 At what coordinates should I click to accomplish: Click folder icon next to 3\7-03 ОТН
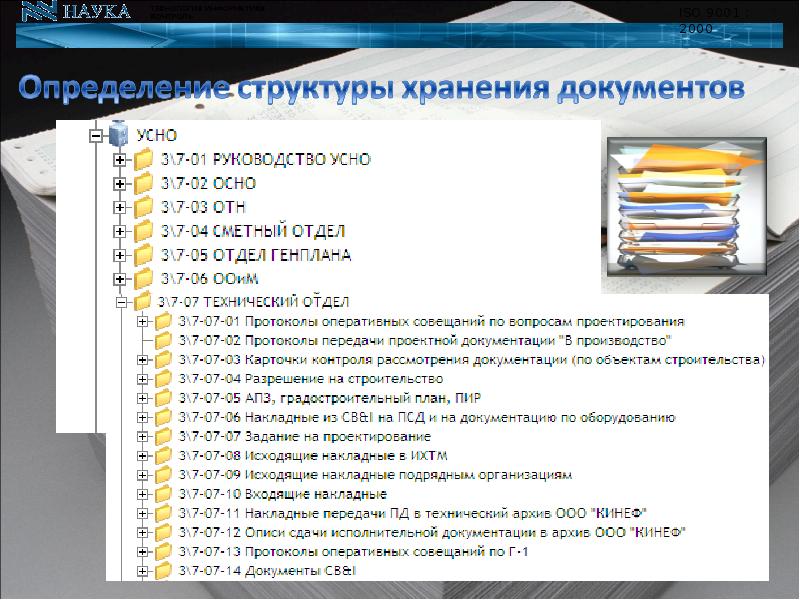point(143,207)
